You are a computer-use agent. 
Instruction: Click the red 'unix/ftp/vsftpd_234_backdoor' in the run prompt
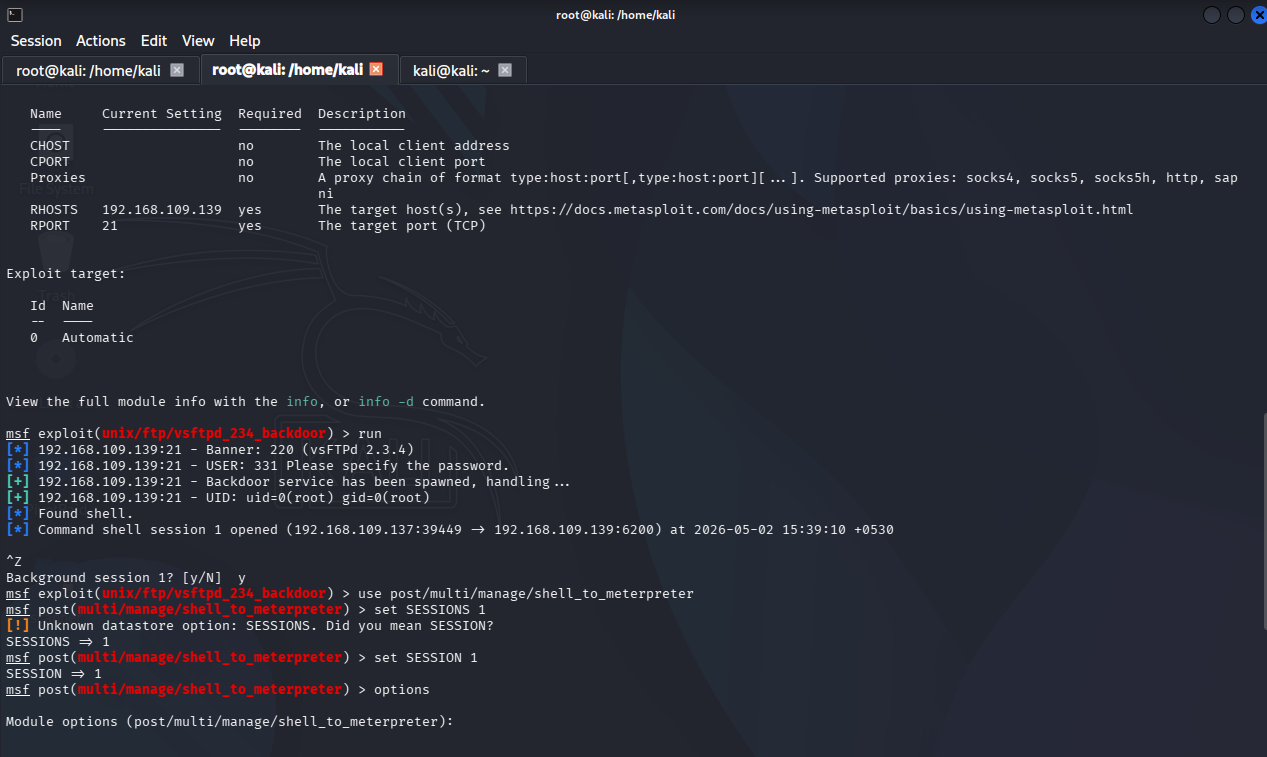click(x=214, y=434)
